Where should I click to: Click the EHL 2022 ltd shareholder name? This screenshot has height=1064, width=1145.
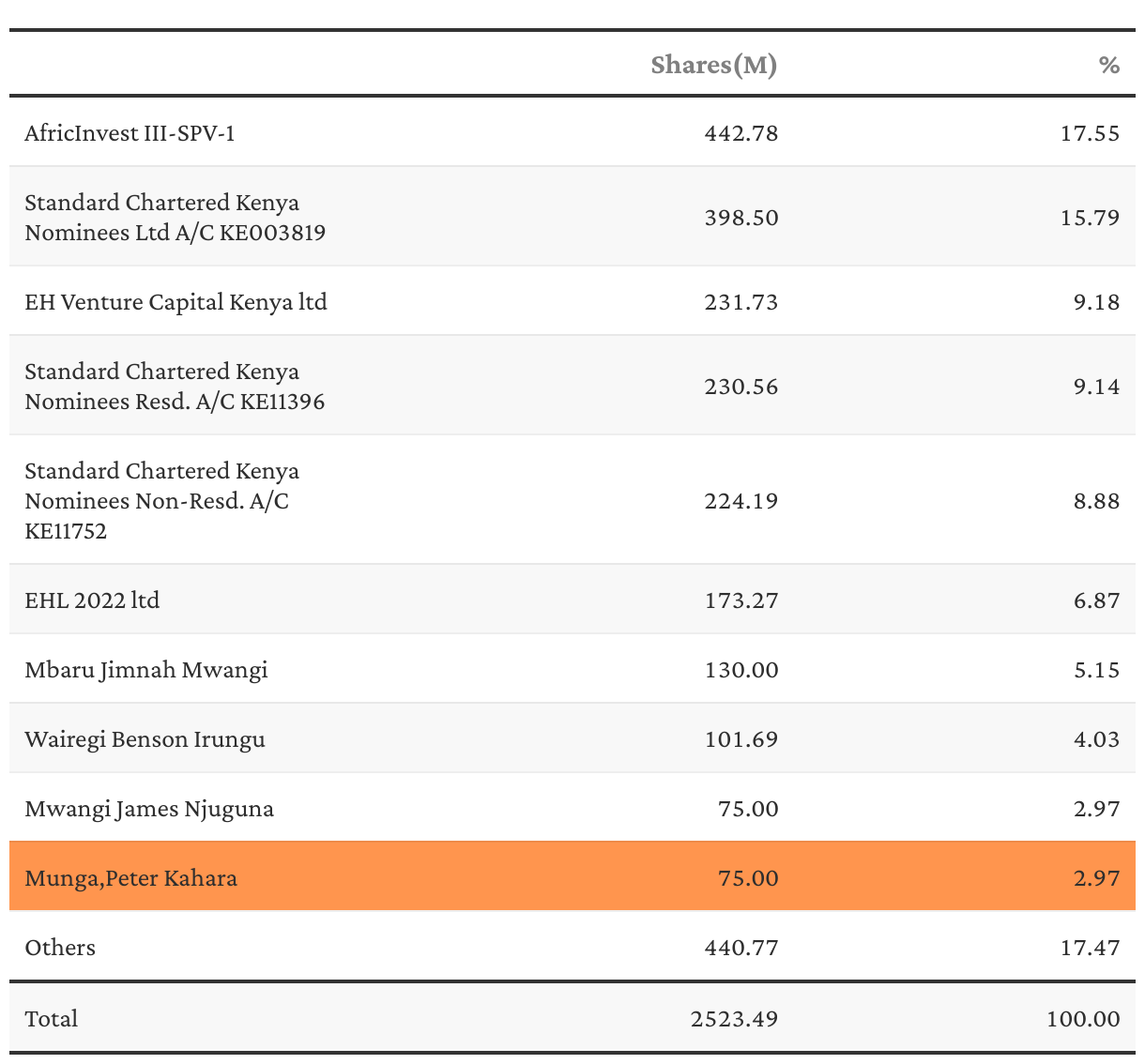pos(92,600)
